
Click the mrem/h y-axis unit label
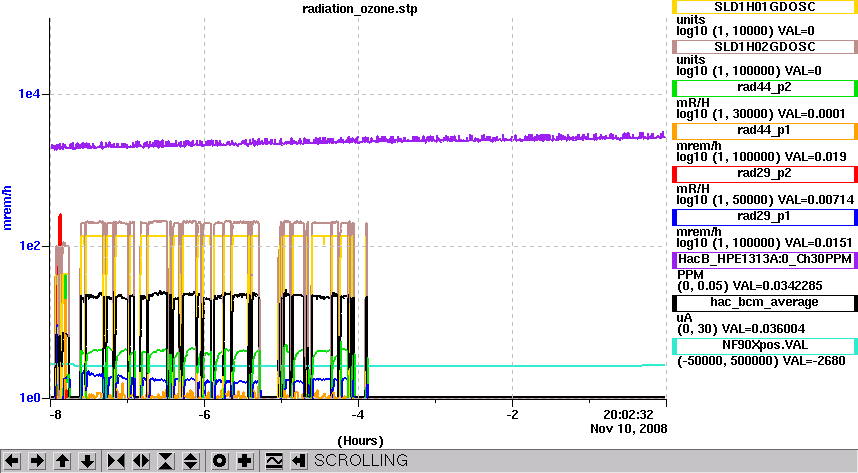7,207
